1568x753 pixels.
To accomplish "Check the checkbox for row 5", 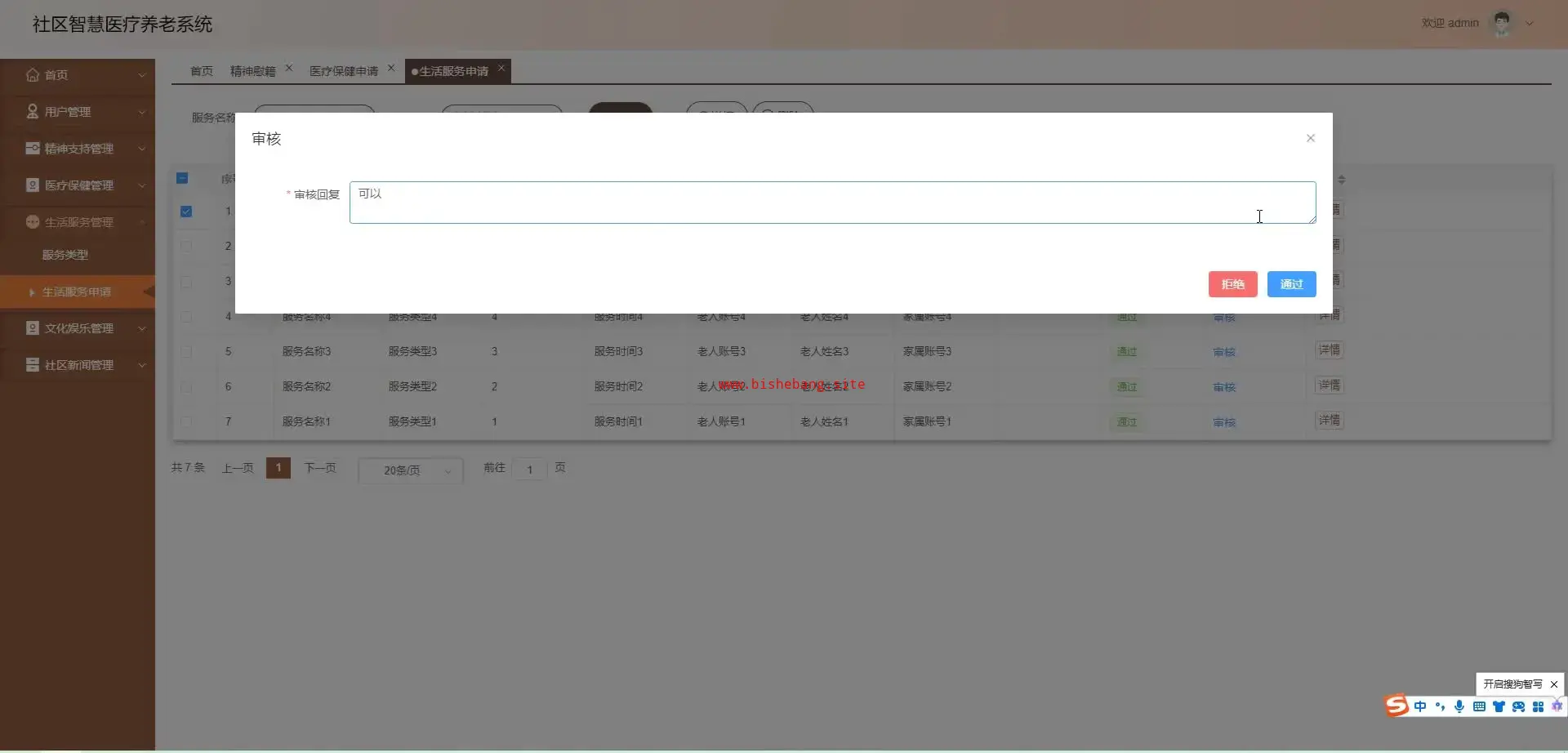I will point(186,351).
